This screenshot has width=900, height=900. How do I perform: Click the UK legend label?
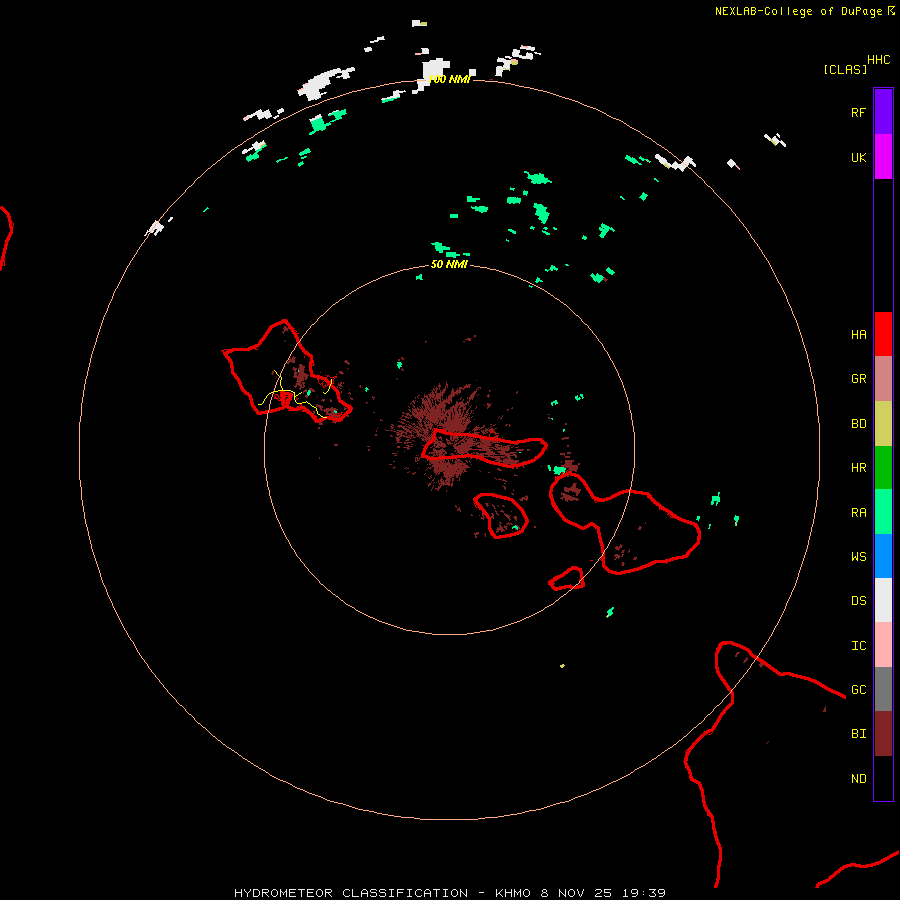click(x=858, y=157)
